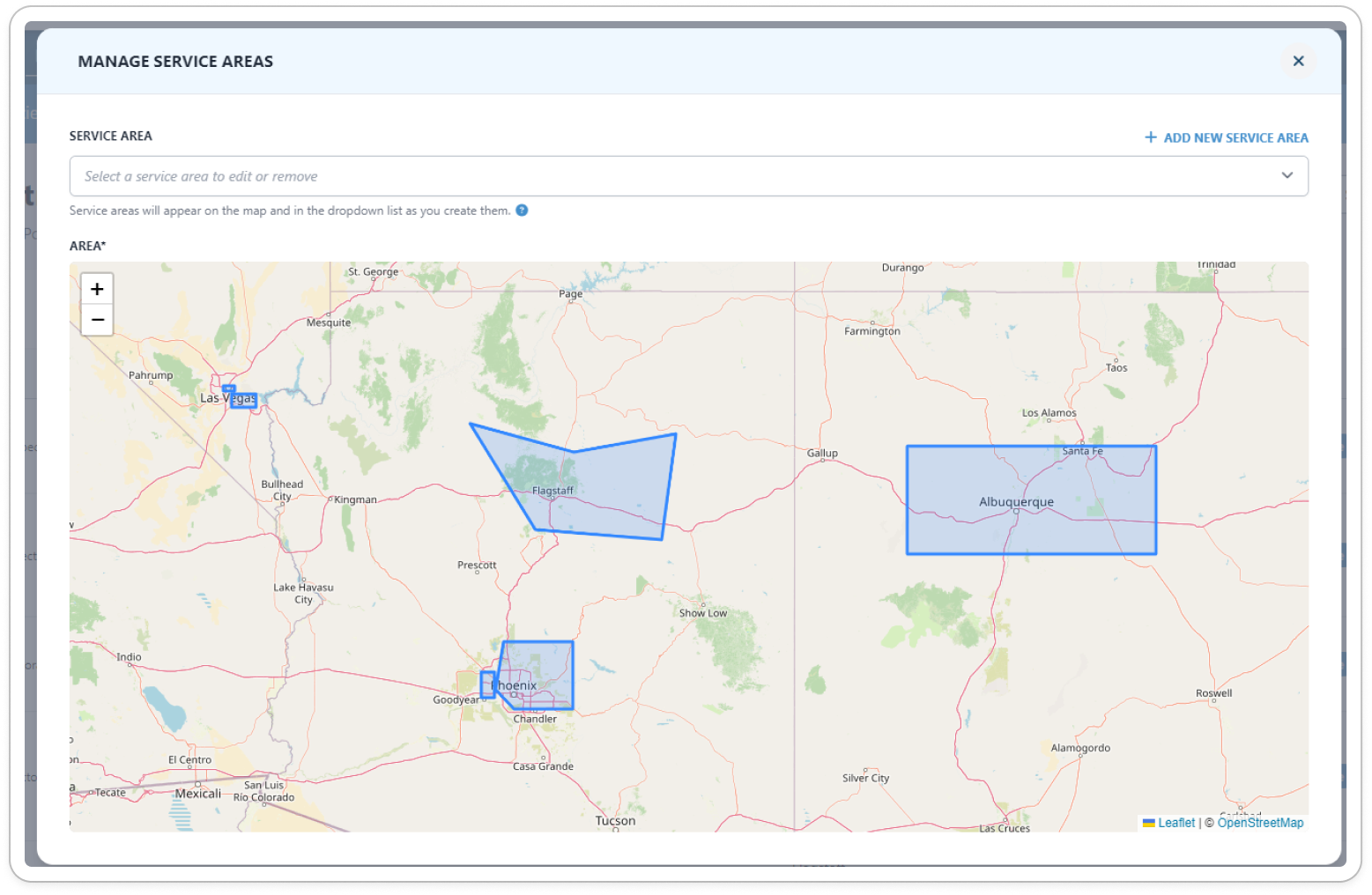Click the Ukraine flag icon by Leaflet
Image resolution: width=1372 pixels, height=895 pixels.
(x=1148, y=823)
